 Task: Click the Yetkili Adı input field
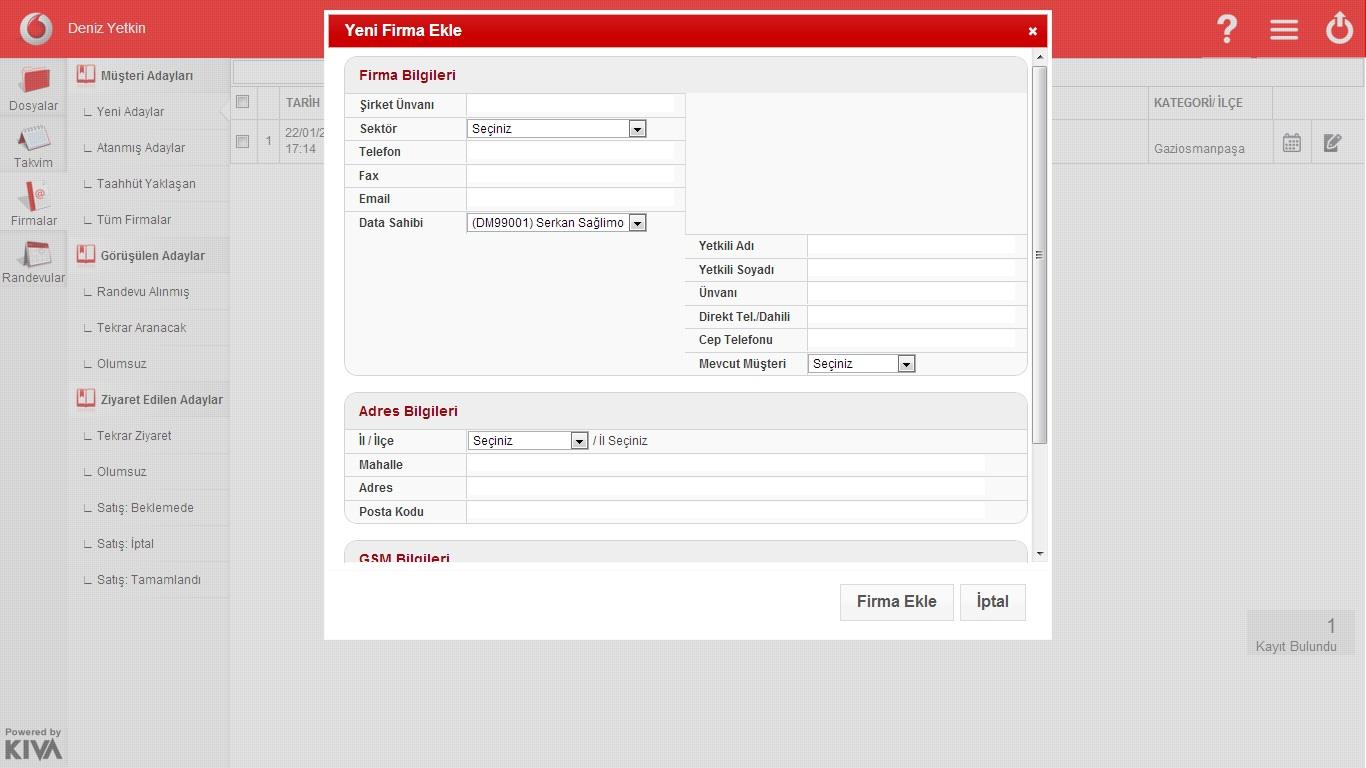tap(911, 246)
